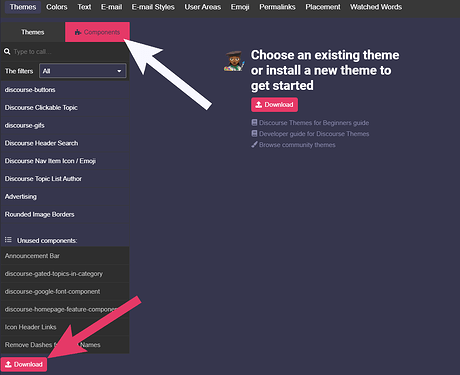The width and height of the screenshot is (460, 375).
Task: Open the Themes admin menu item
Action: click(23, 7)
